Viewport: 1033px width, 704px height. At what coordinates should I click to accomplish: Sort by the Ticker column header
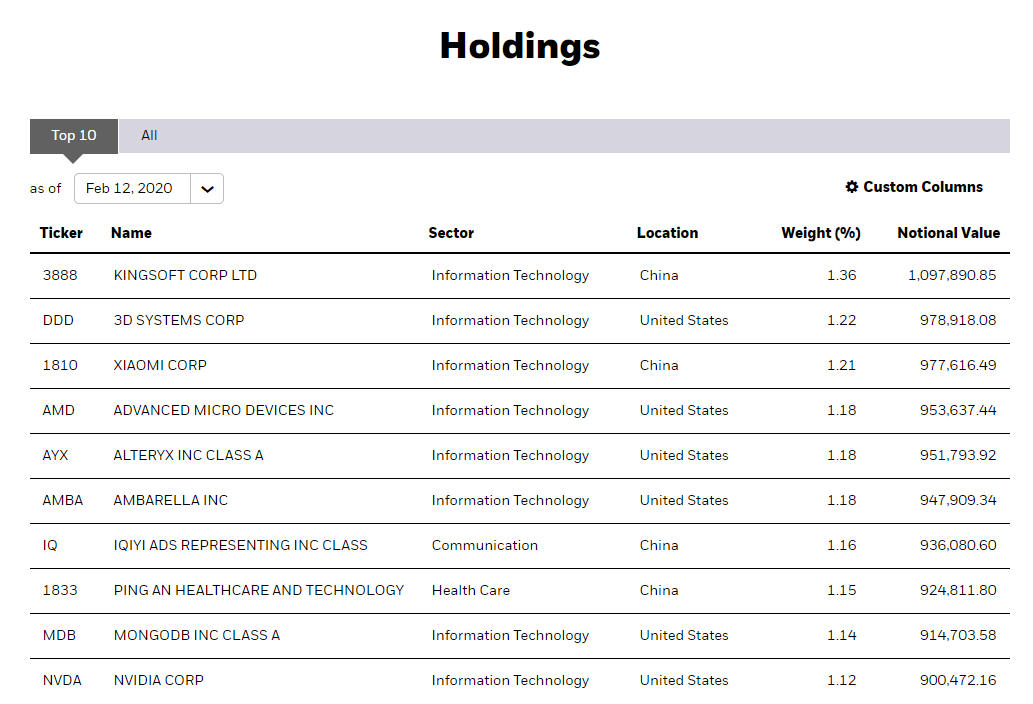point(61,233)
